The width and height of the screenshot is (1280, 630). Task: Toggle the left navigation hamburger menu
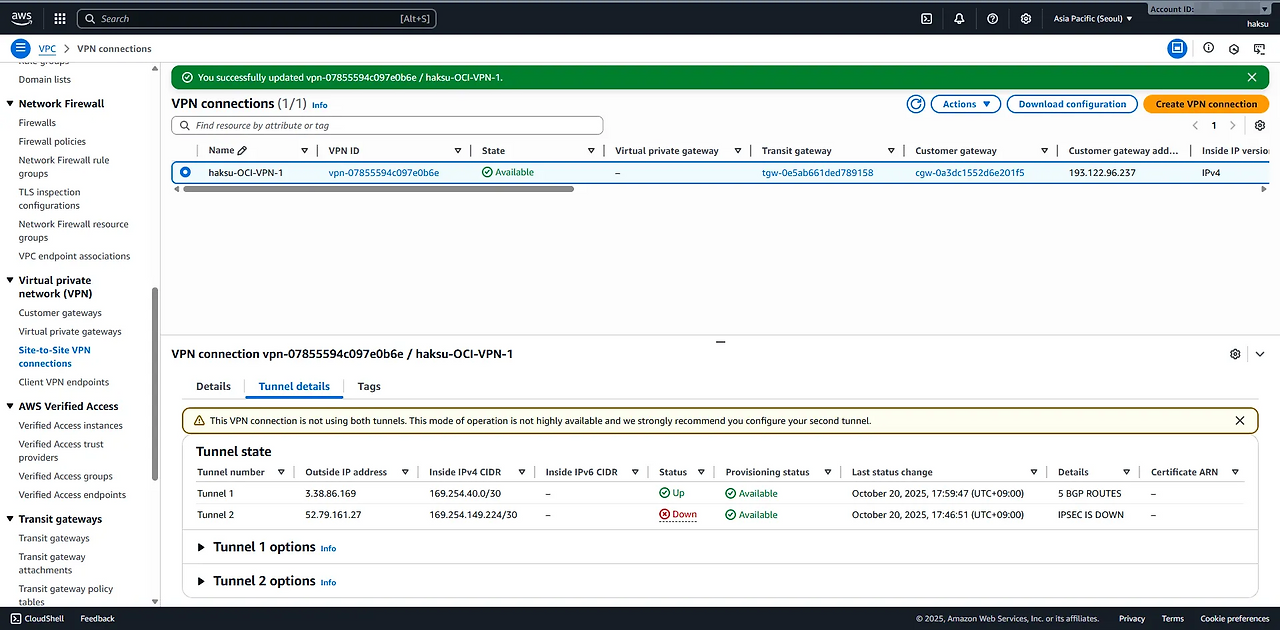(x=20, y=48)
